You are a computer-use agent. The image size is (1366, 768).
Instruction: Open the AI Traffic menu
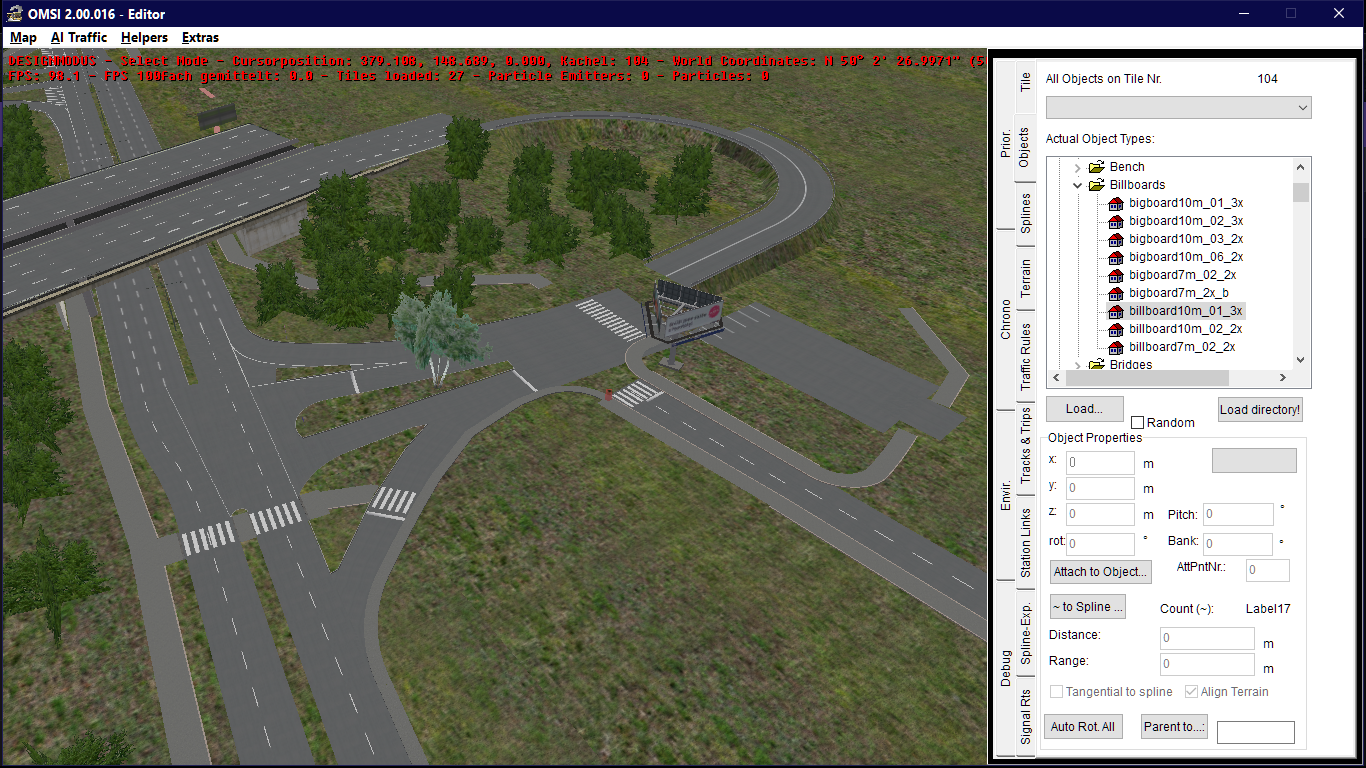coord(79,38)
